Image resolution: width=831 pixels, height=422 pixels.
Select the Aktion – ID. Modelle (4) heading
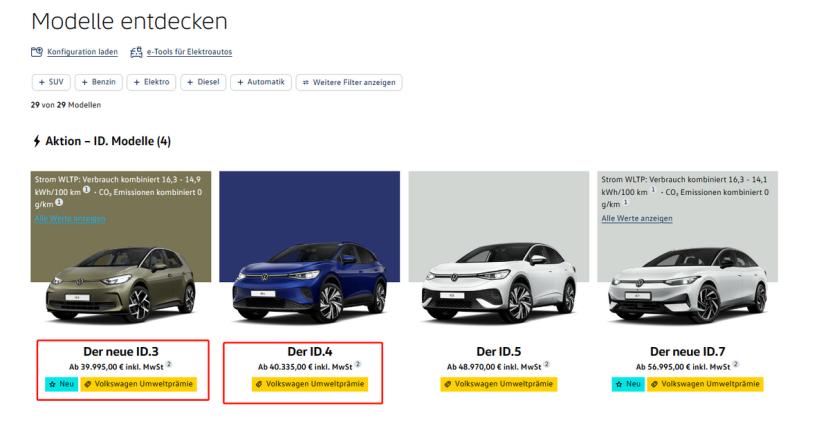point(108,141)
